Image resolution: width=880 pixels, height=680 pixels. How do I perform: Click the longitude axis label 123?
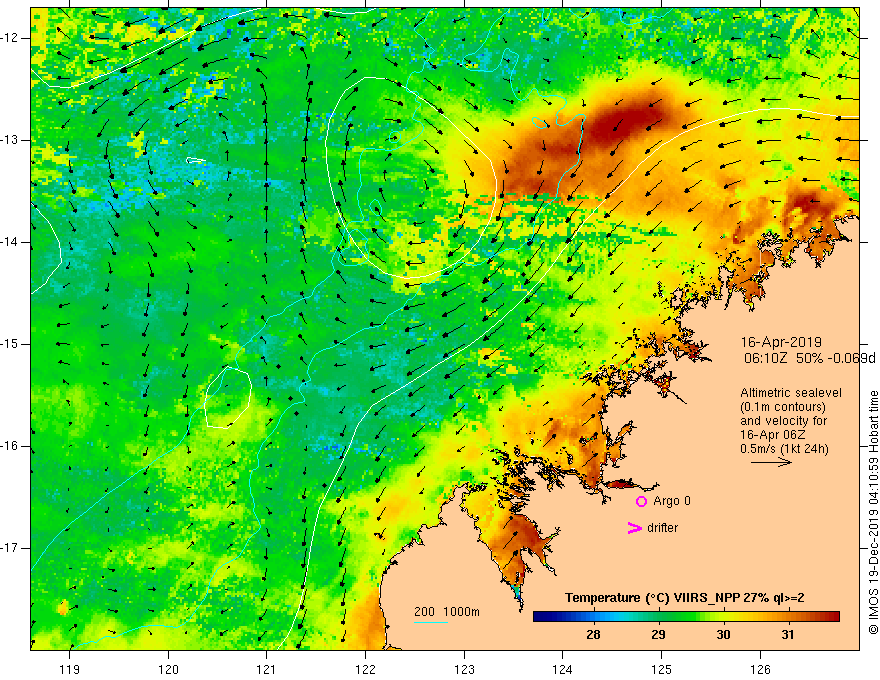[x=464, y=669]
